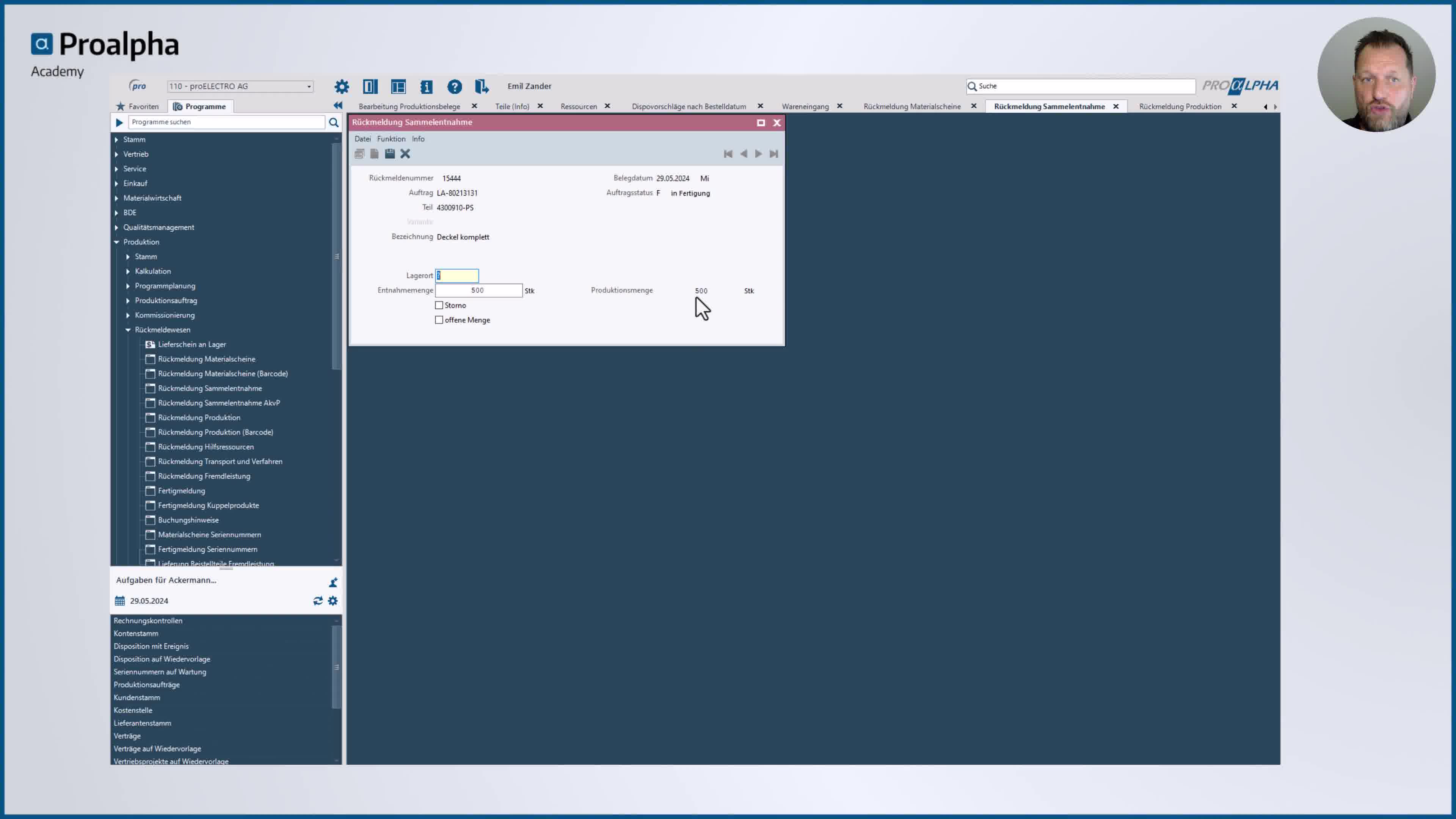This screenshot has height=819, width=1456.
Task: Open Kundenstamm task entry
Action: click(x=137, y=698)
